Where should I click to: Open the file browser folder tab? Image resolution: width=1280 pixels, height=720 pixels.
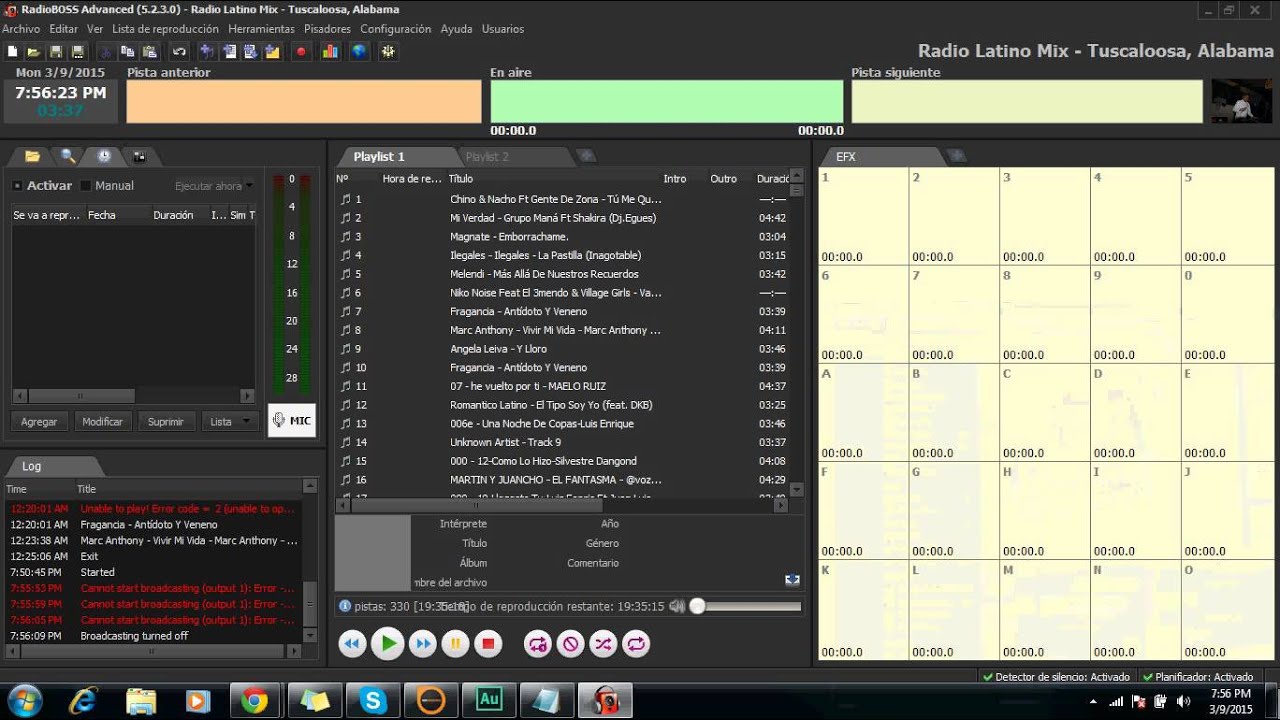click(x=32, y=156)
